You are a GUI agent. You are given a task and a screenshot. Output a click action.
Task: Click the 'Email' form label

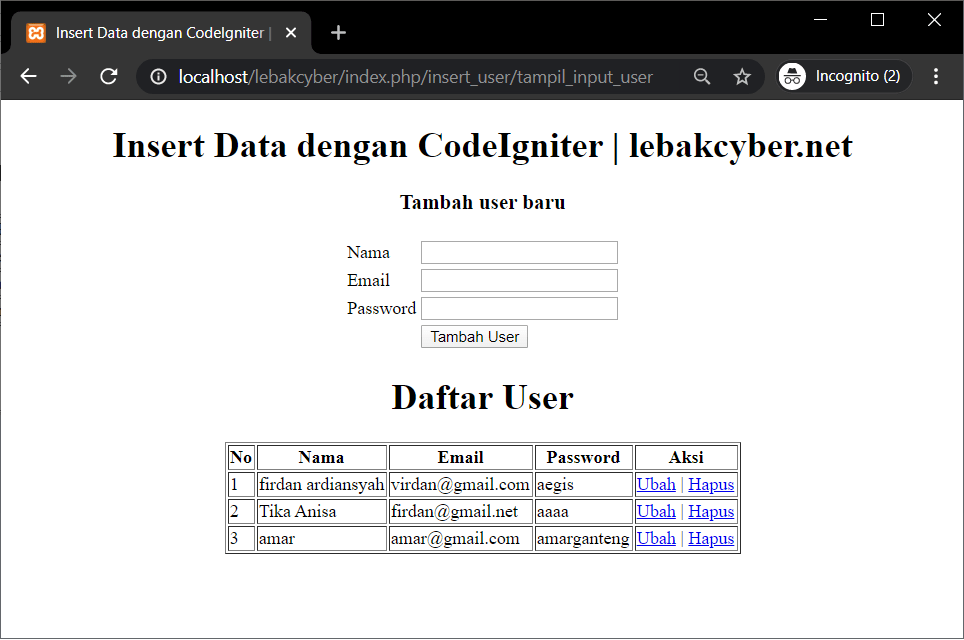click(x=368, y=280)
